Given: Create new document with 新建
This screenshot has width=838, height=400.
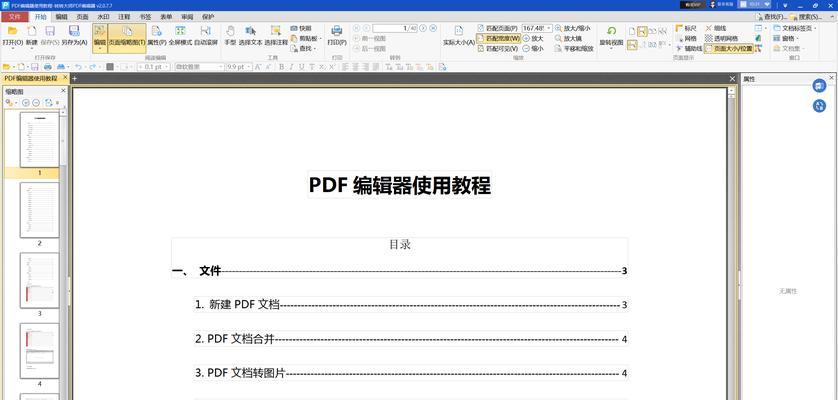Looking at the screenshot, I should 32,35.
